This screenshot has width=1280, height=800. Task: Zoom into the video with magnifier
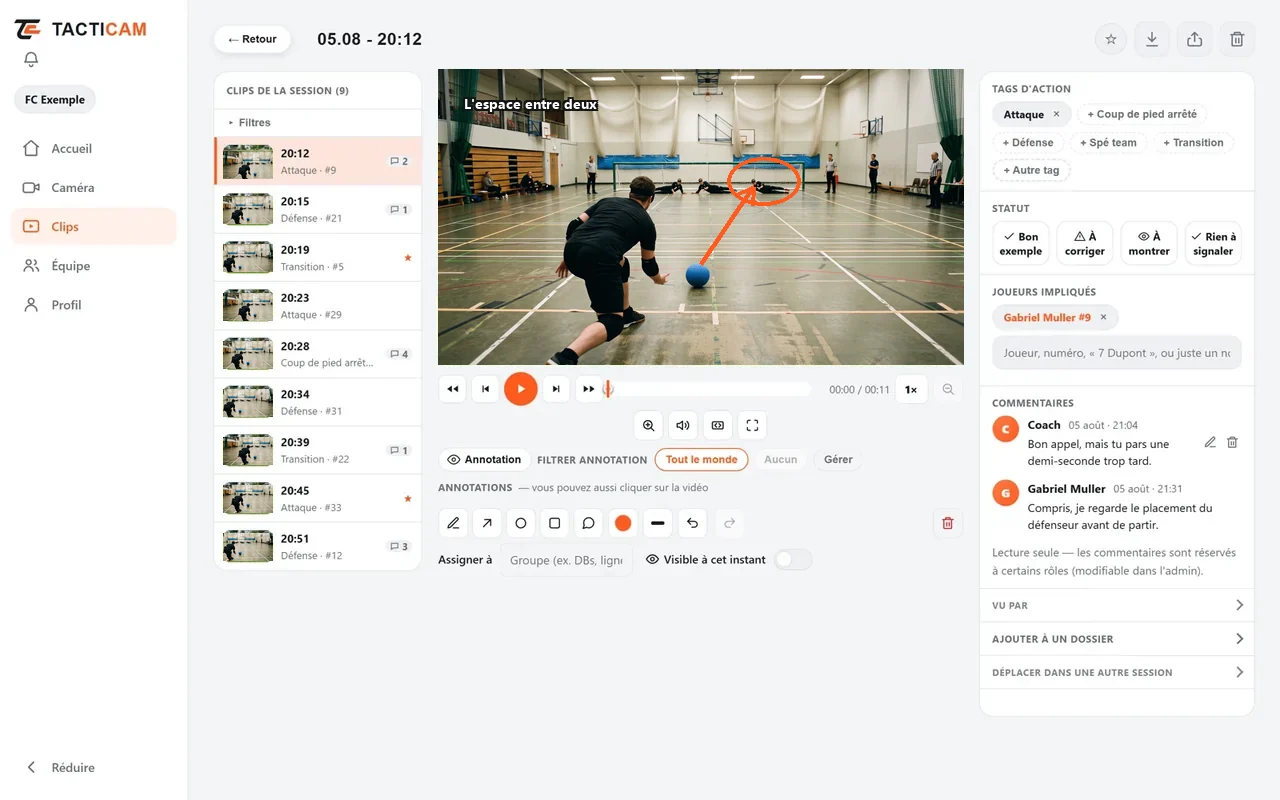pyautogui.click(x=649, y=425)
